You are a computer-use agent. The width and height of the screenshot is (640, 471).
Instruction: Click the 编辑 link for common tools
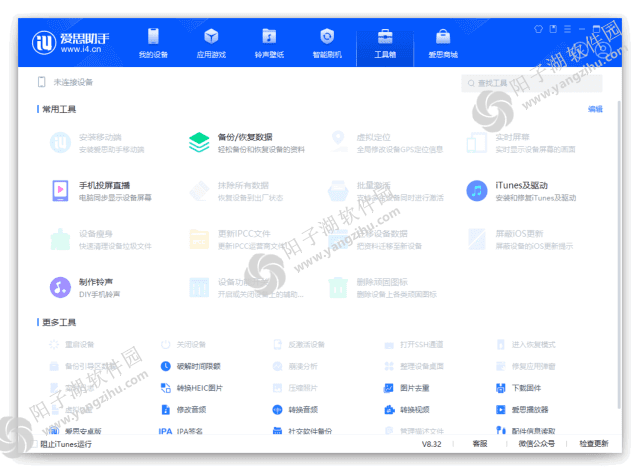tap(595, 109)
